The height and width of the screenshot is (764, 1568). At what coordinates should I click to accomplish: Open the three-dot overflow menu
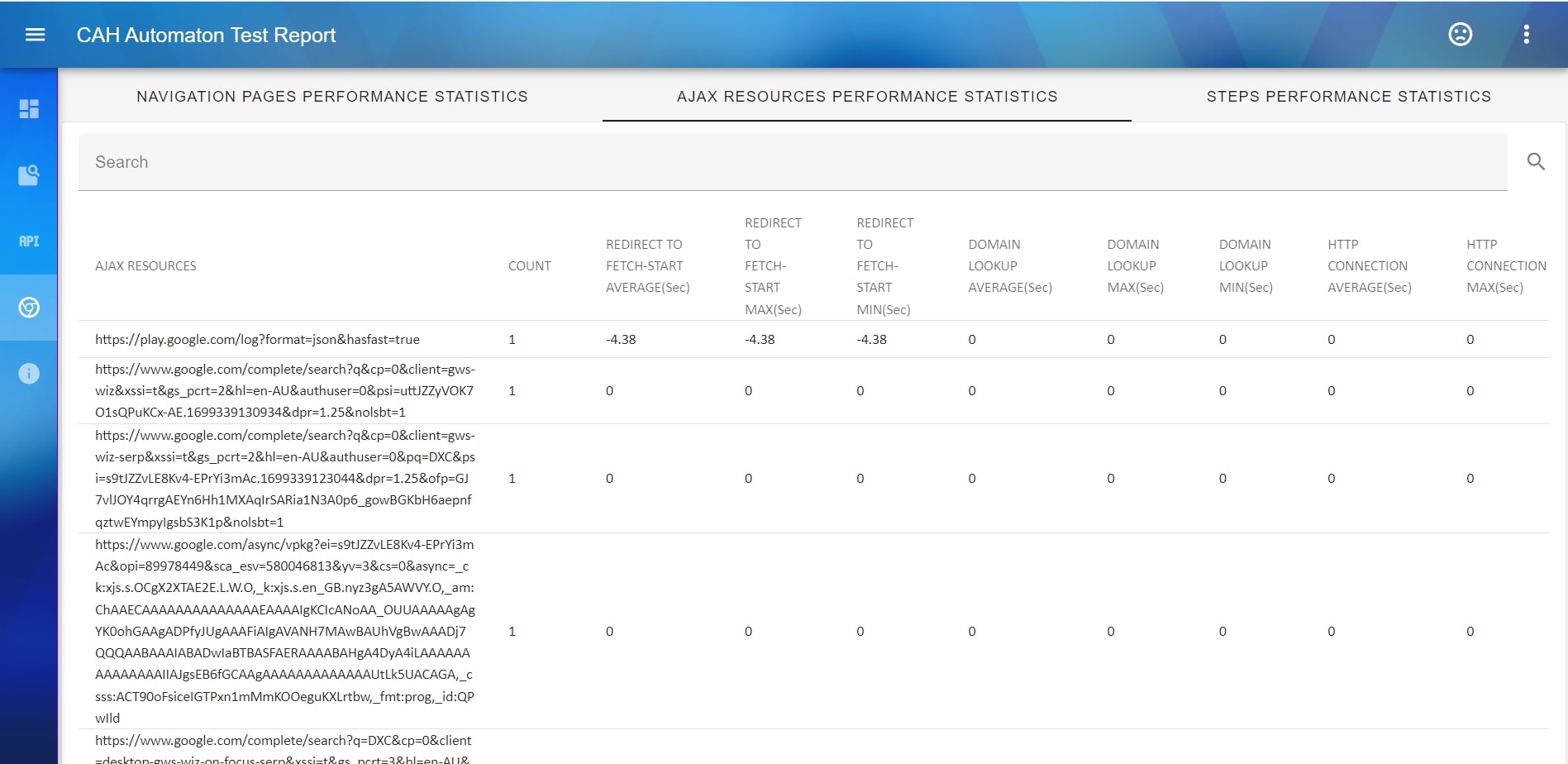(1527, 35)
